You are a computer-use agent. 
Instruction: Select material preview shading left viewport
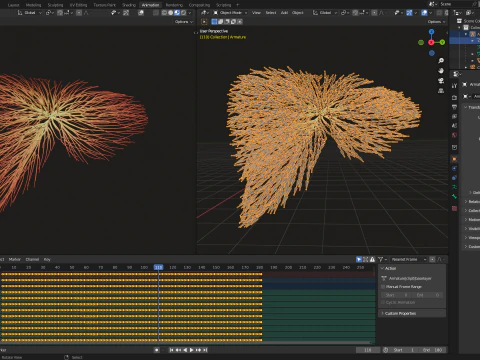pos(177,13)
